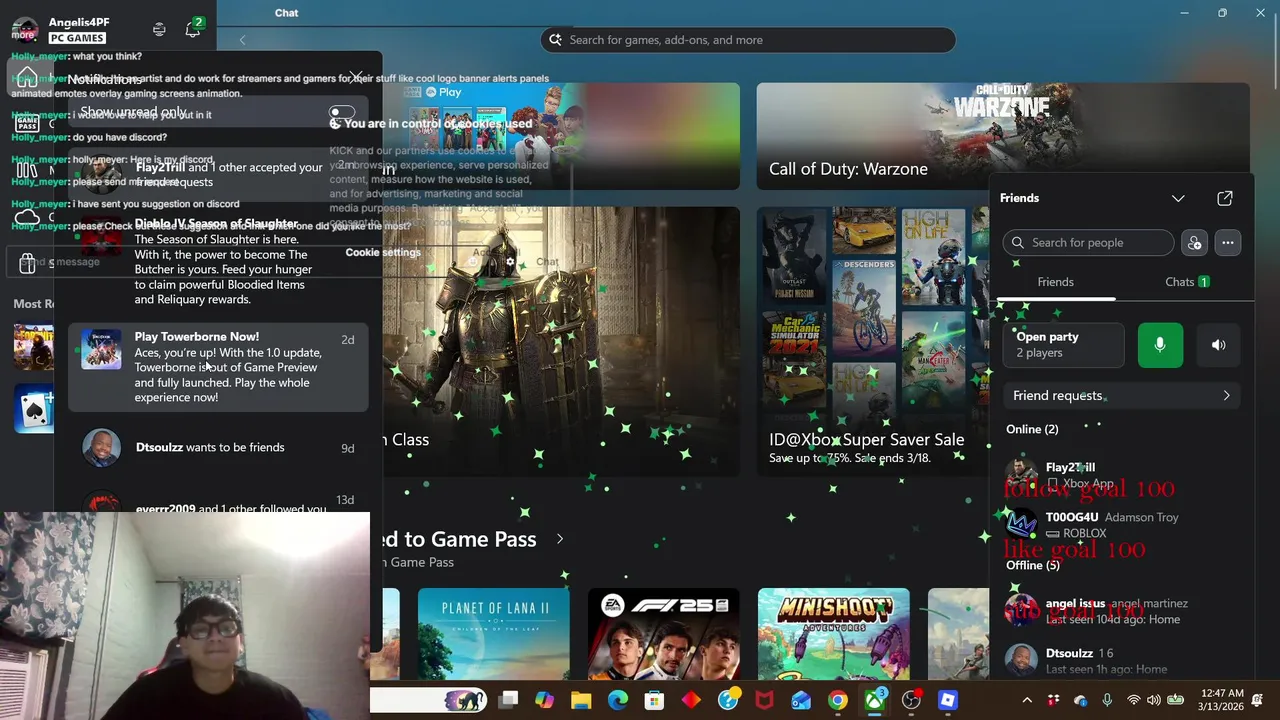The width and height of the screenshot is (1280, 720).
Task: Open the Store bag icon in sidebar
Action: (28, 262)
